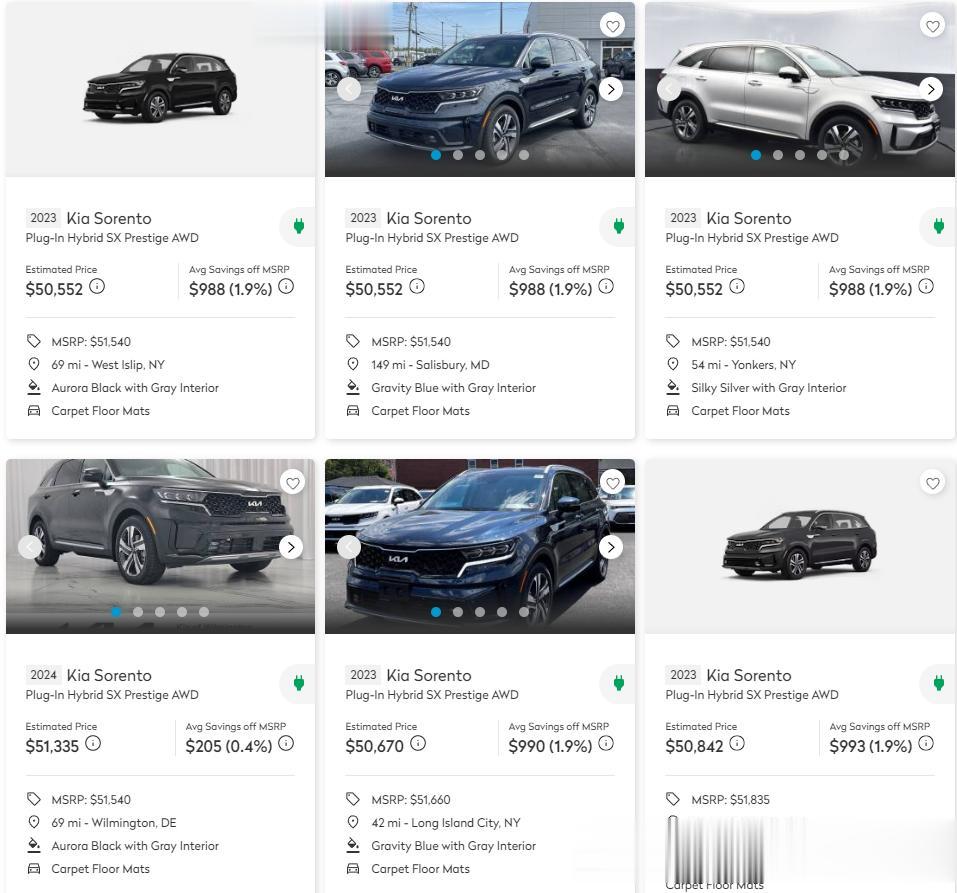Favorite the 2024 Wilmington Sorento with heart

click(x=292, y=483)
